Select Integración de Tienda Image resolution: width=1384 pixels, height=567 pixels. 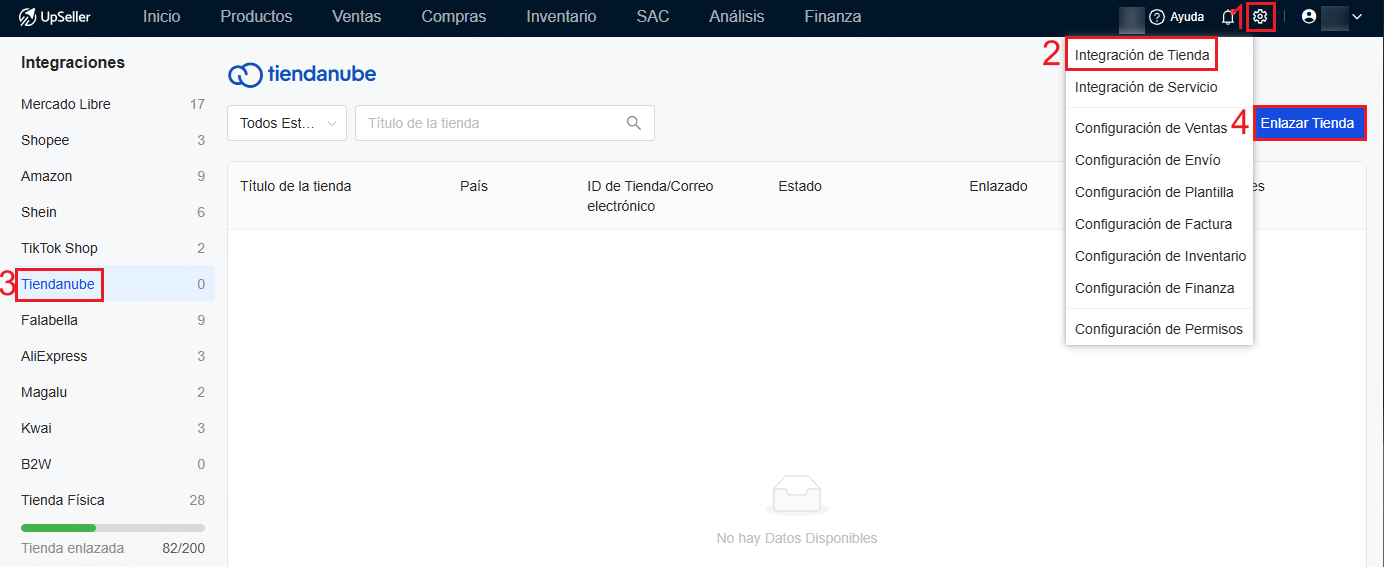point(1142,55)
